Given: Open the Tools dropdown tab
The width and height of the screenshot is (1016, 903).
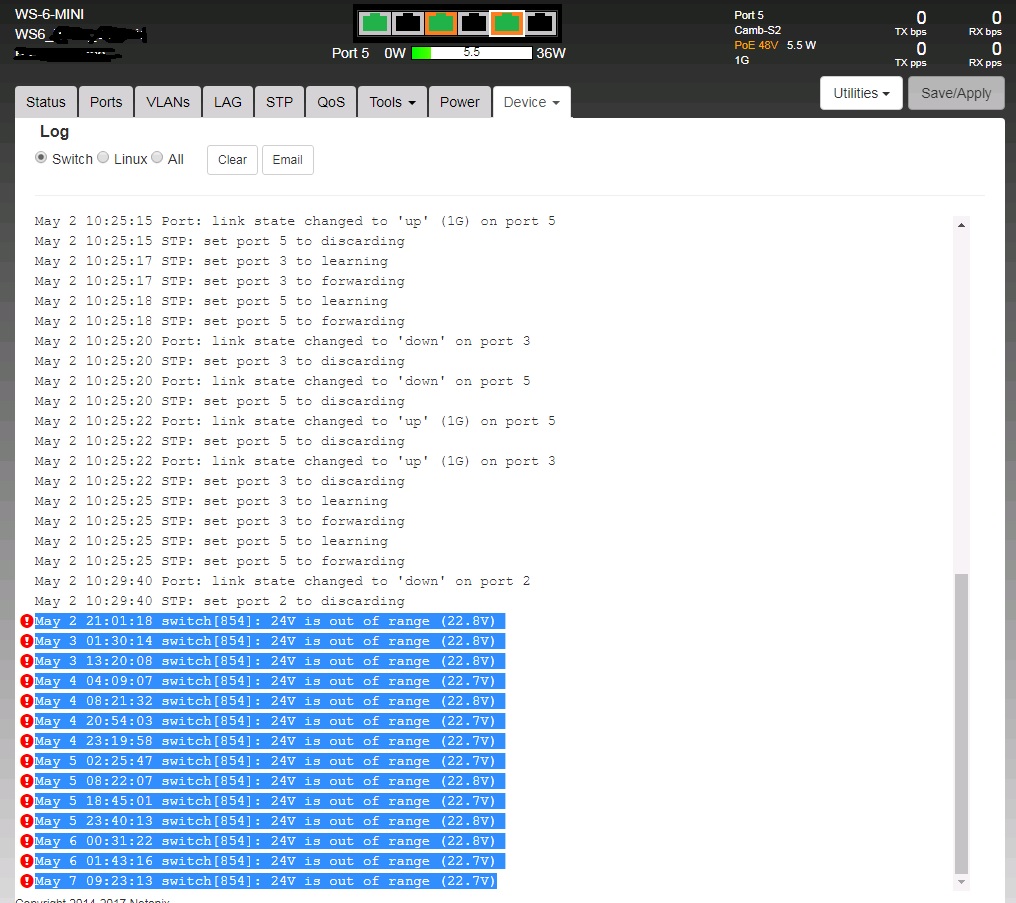Looking at the screenshot, I should tap(392, 102).
